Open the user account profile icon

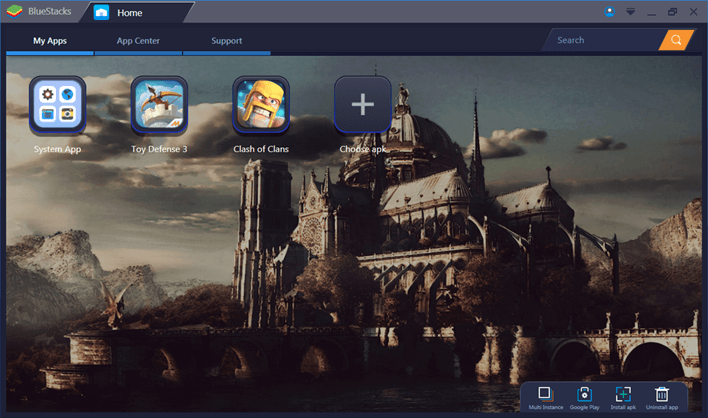pyautogui.click(x=610, y=12)
